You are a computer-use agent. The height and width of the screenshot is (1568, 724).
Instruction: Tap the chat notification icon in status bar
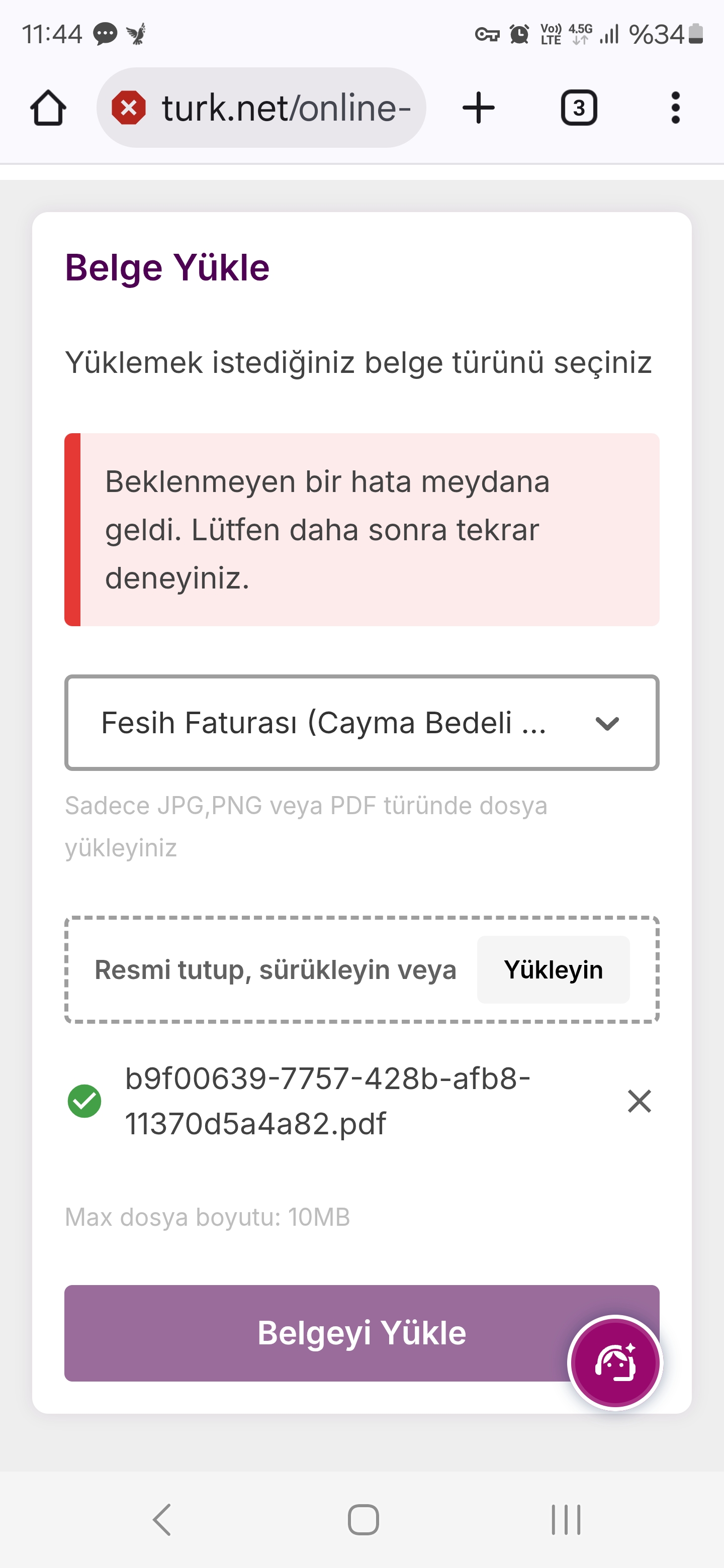(x=105, y=34)
